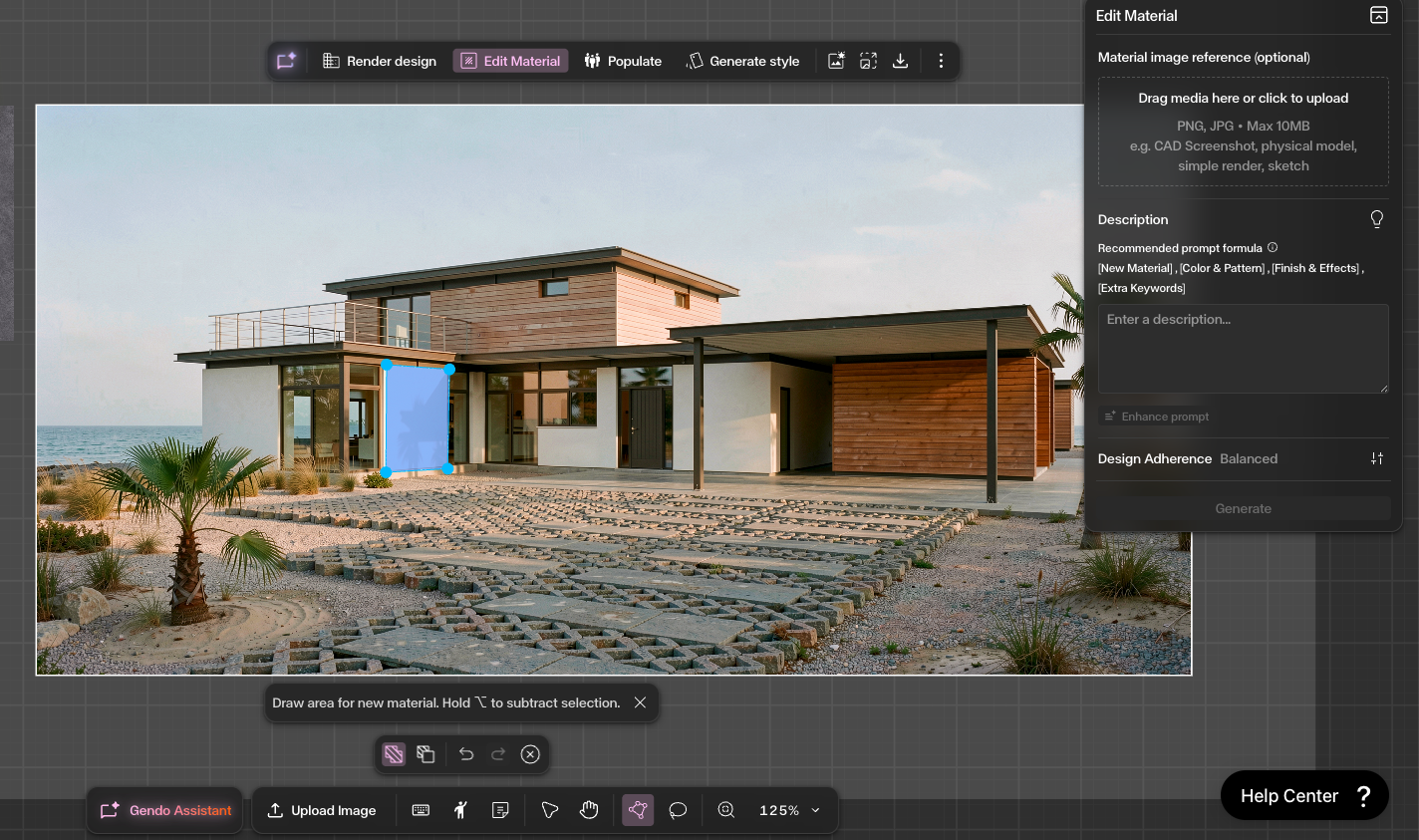Undo the last selection action

[465, 754]
